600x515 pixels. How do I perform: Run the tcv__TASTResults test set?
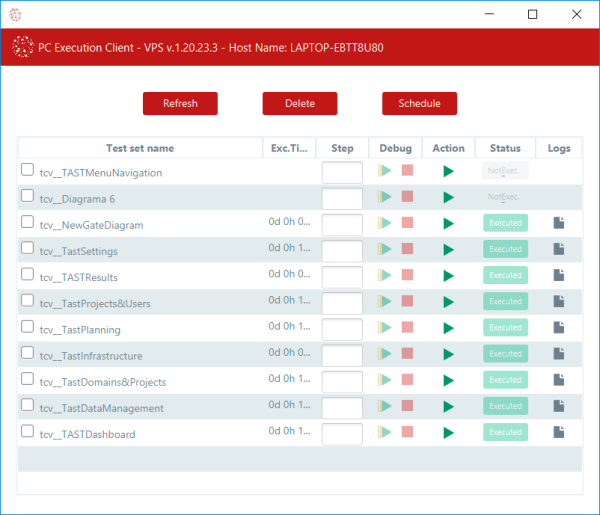pos(448,276)
